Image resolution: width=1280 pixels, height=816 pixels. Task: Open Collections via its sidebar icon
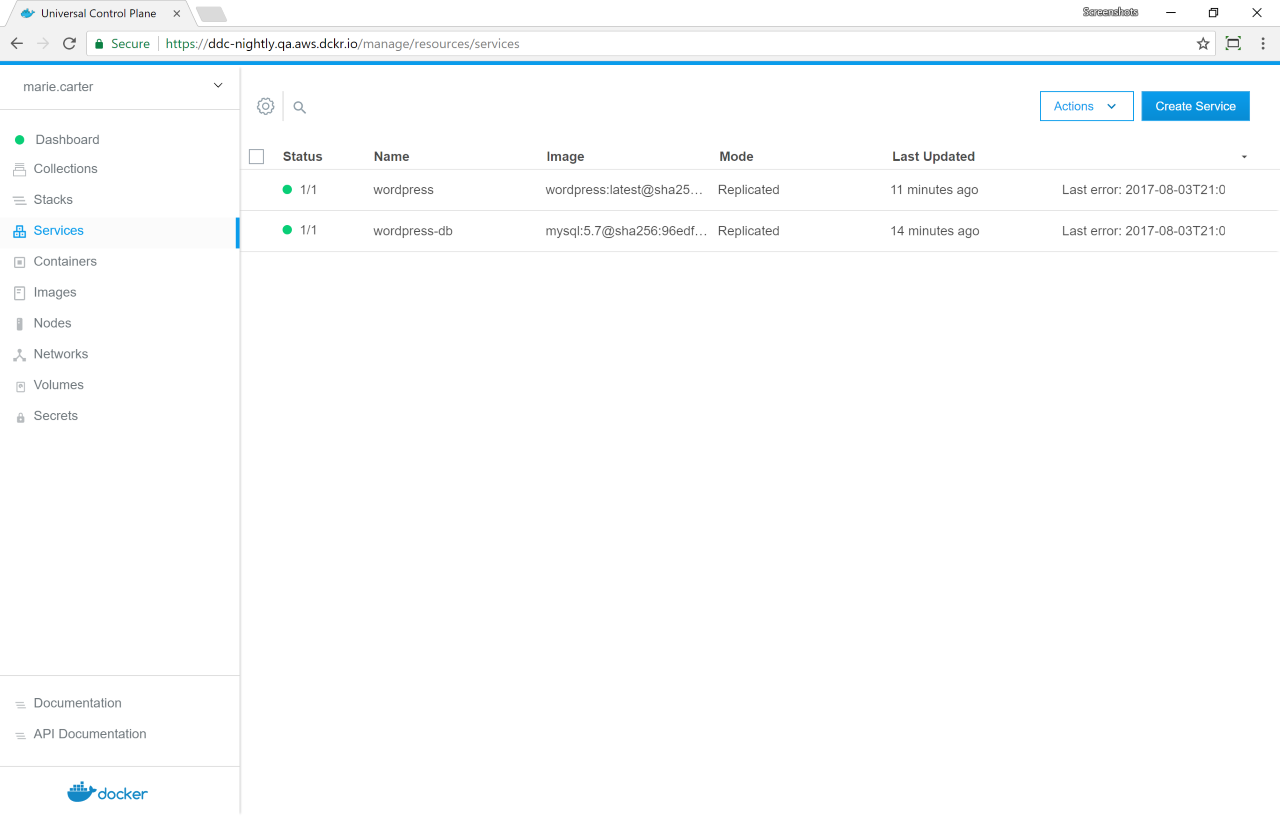point(19,169)
